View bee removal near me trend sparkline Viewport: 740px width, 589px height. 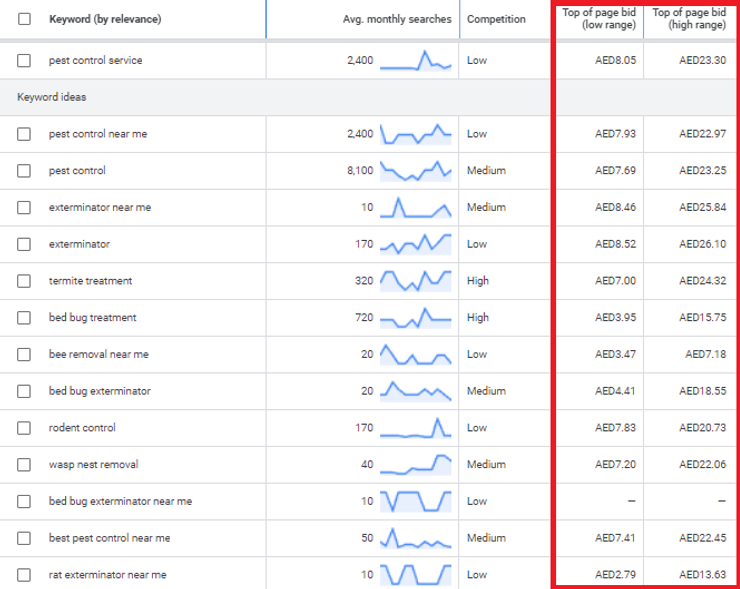[416, 354]
